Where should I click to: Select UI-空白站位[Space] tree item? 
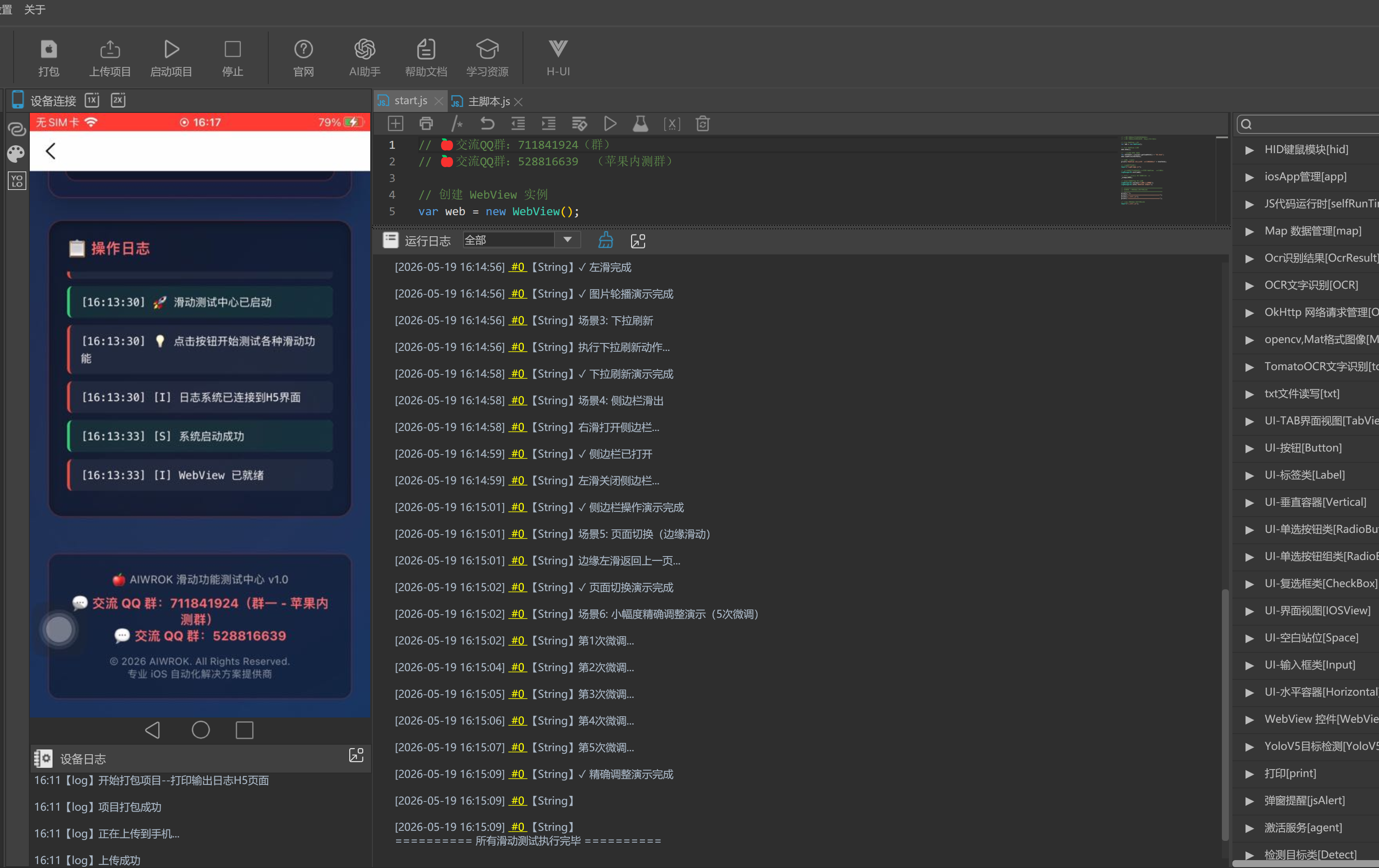tap(1311, 638)
